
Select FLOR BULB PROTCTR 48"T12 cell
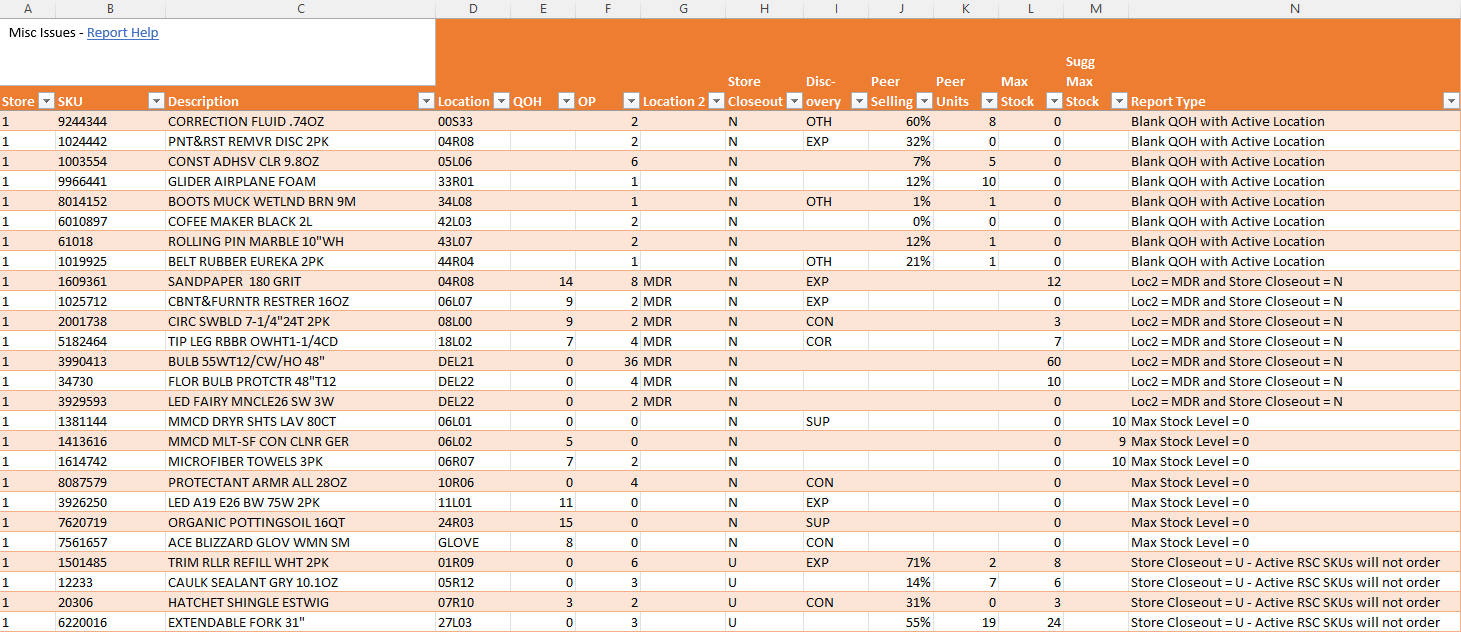tap(300, 381)
